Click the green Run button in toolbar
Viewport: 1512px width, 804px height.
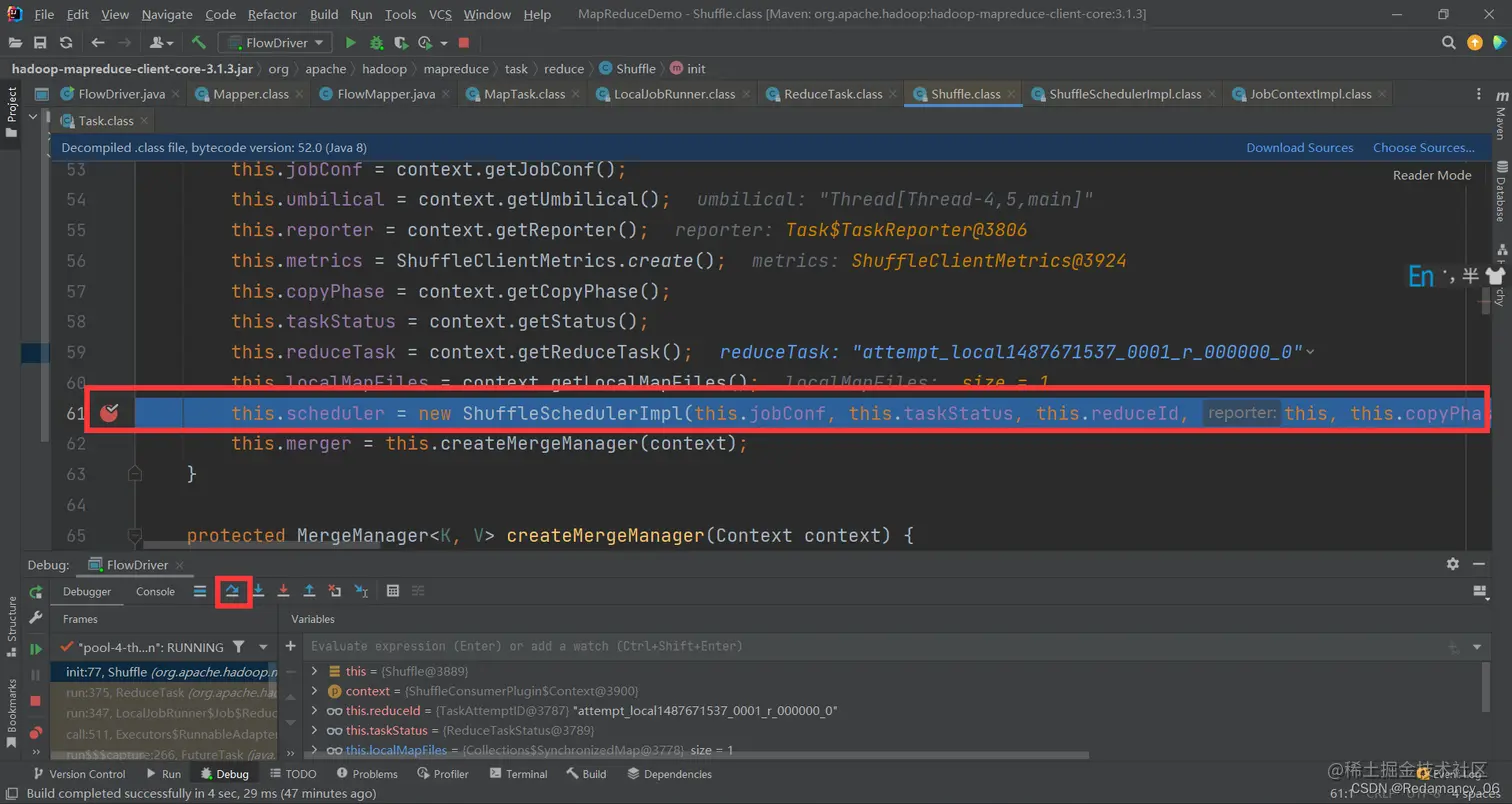pos(350,42)
